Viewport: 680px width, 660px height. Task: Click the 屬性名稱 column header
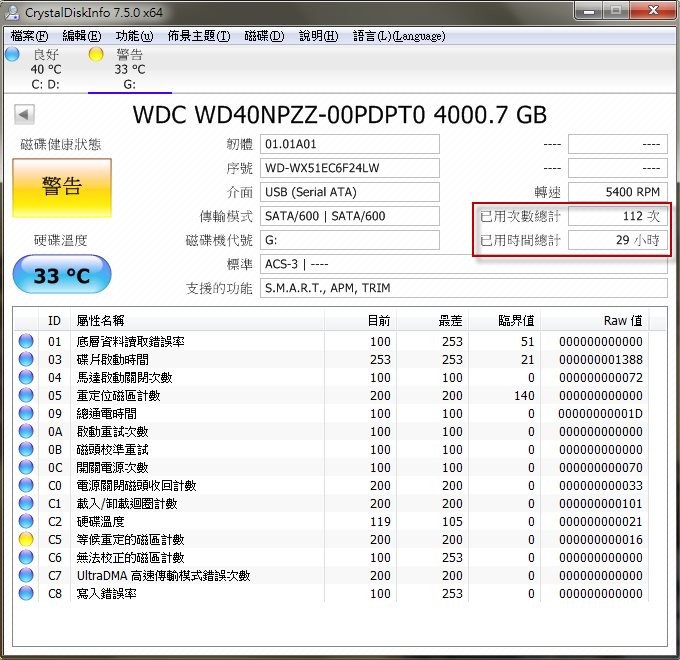[x=197, y=320]
